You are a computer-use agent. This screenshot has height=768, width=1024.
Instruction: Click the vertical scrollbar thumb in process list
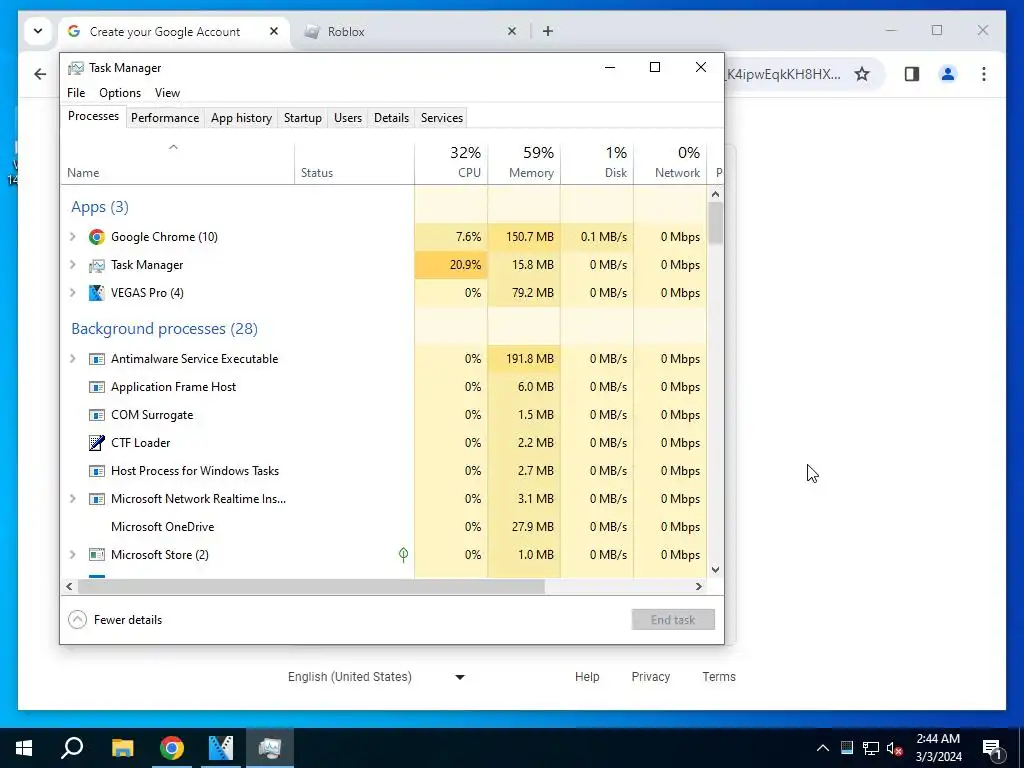coord(716,222)
